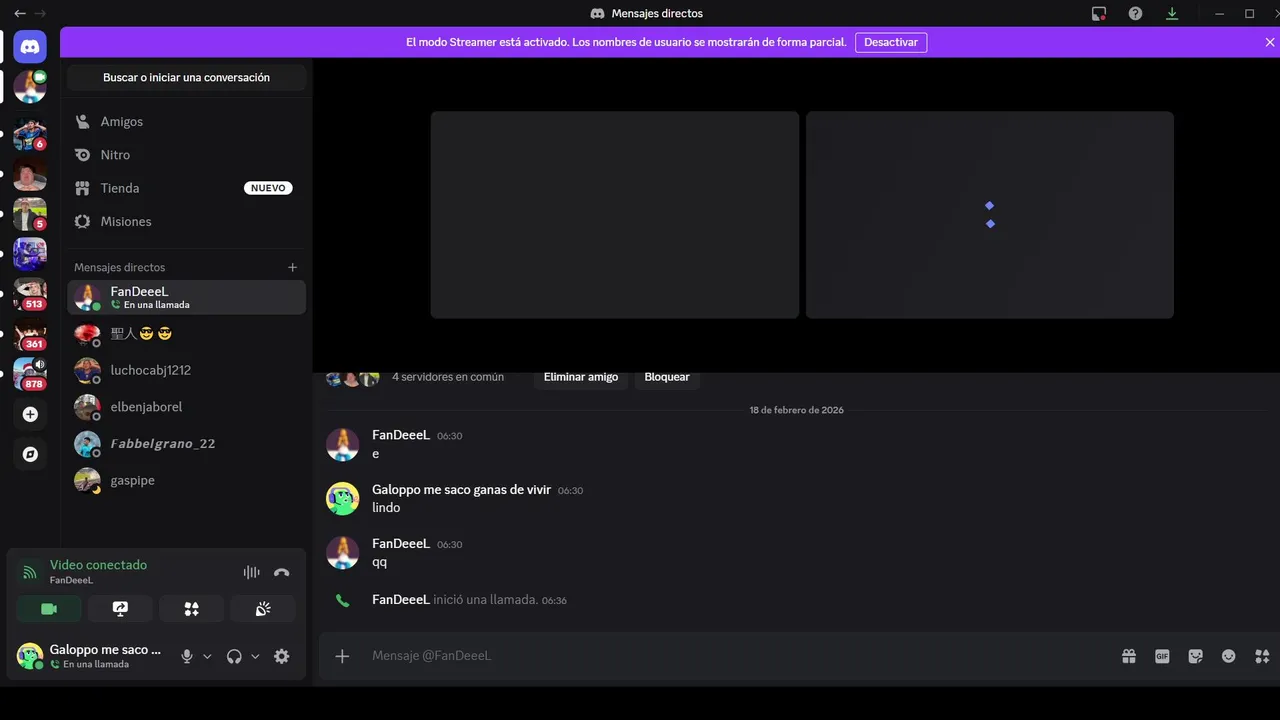
Task: Click back arrow in title bar
Action: click(x=20, y=14)
